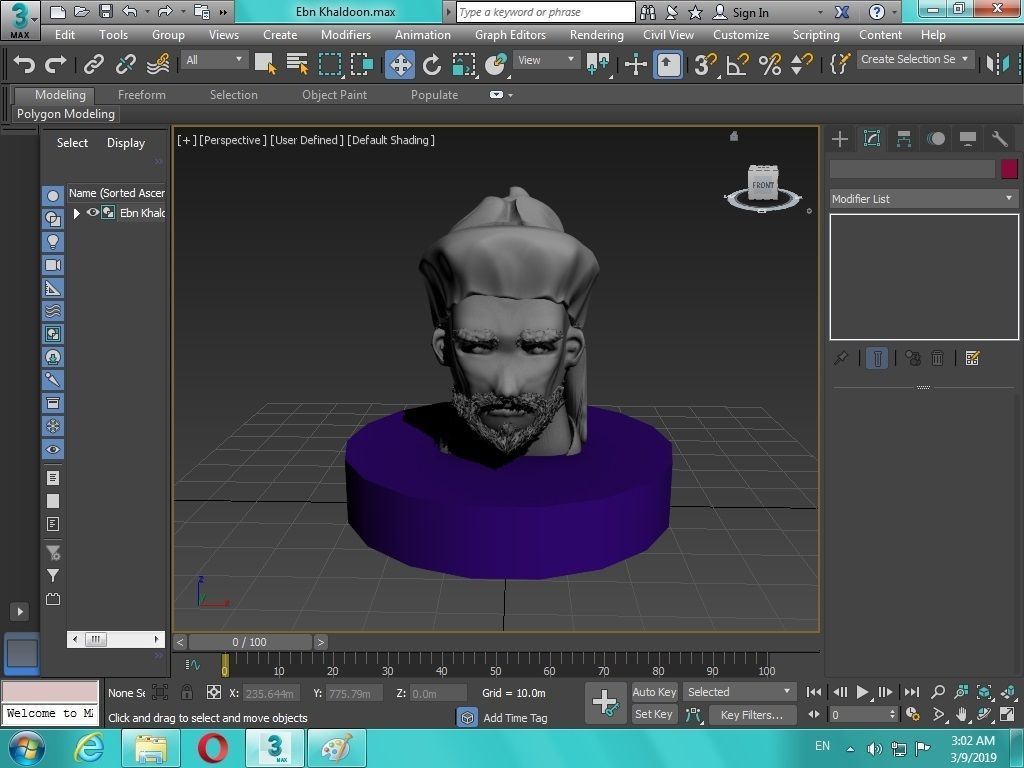Open the Display menu in scene explorer
This screenshot has height=768, width=1024.
point(126,143)
